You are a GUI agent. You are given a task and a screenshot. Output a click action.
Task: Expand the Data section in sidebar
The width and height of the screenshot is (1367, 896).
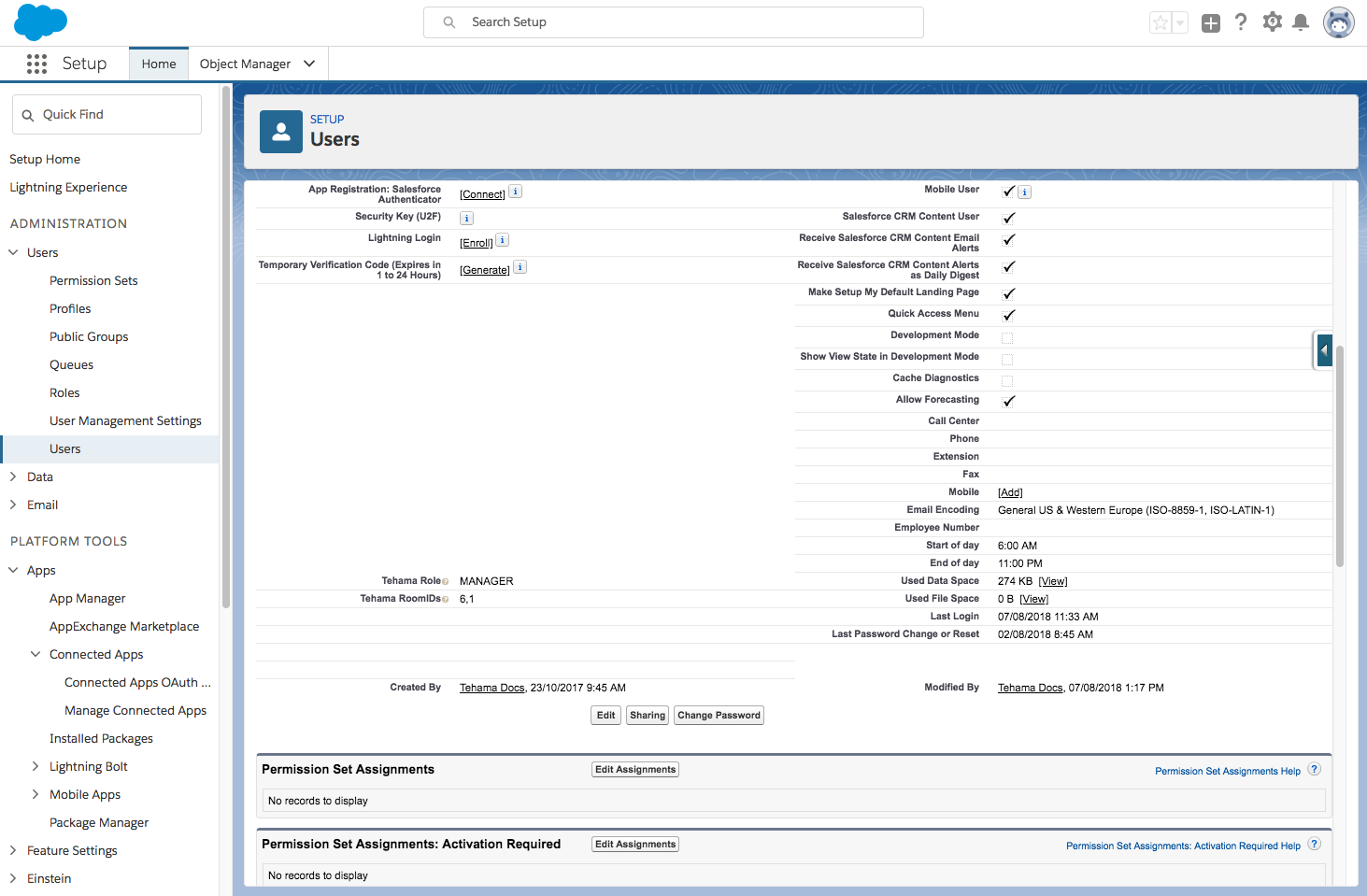pos(13,476)
